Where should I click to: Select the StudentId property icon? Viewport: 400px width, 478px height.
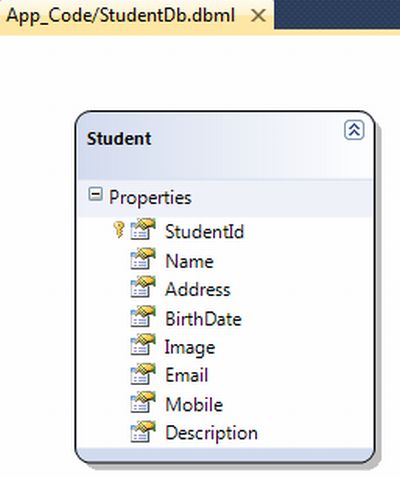pos(143,229)
